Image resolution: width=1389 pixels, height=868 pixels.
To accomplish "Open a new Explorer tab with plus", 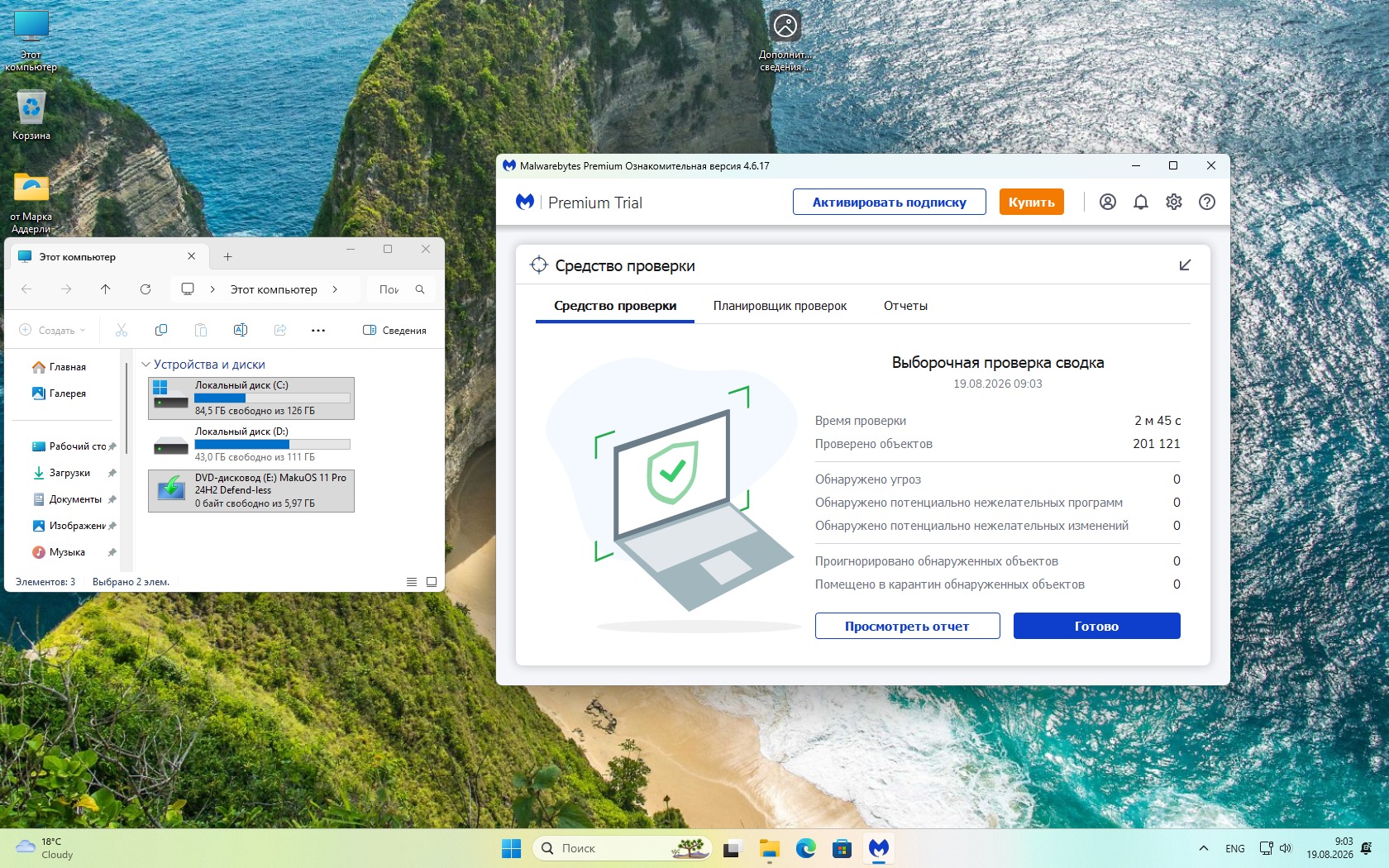I will 228,257.
